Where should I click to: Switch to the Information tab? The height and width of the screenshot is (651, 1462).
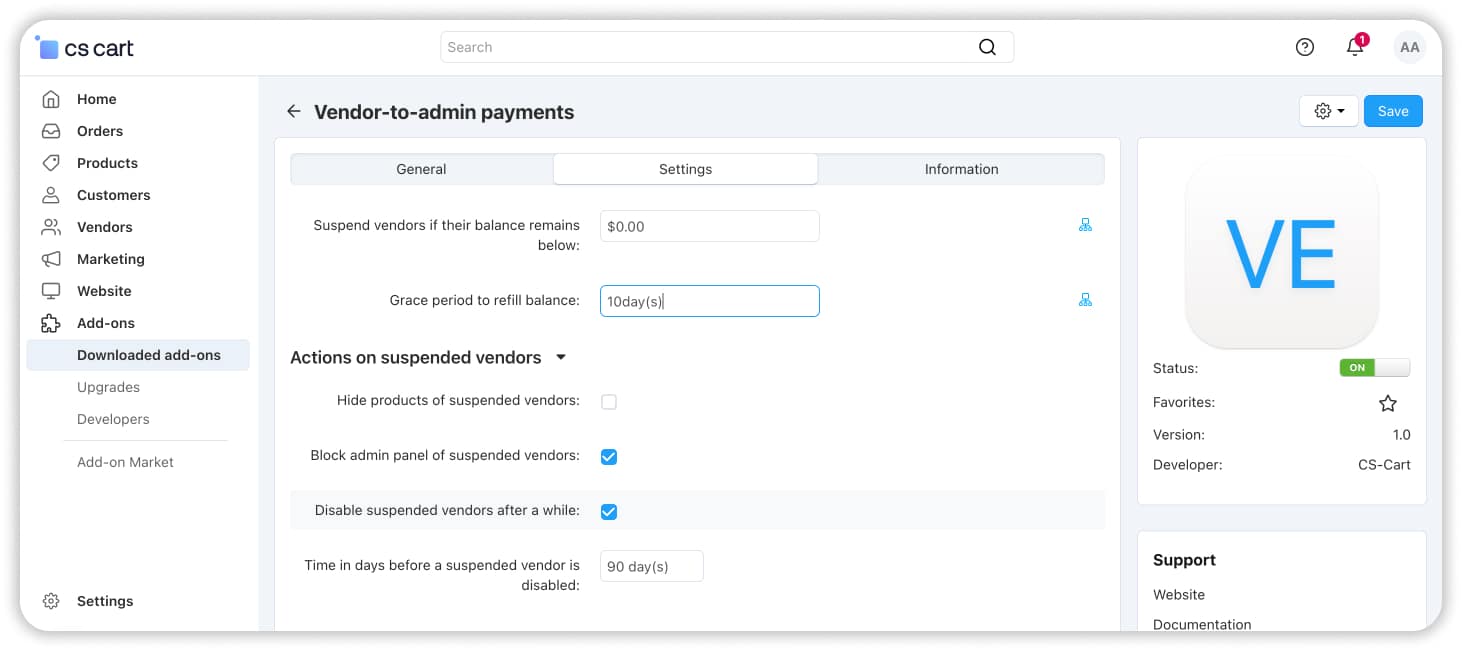click(961, 169)
